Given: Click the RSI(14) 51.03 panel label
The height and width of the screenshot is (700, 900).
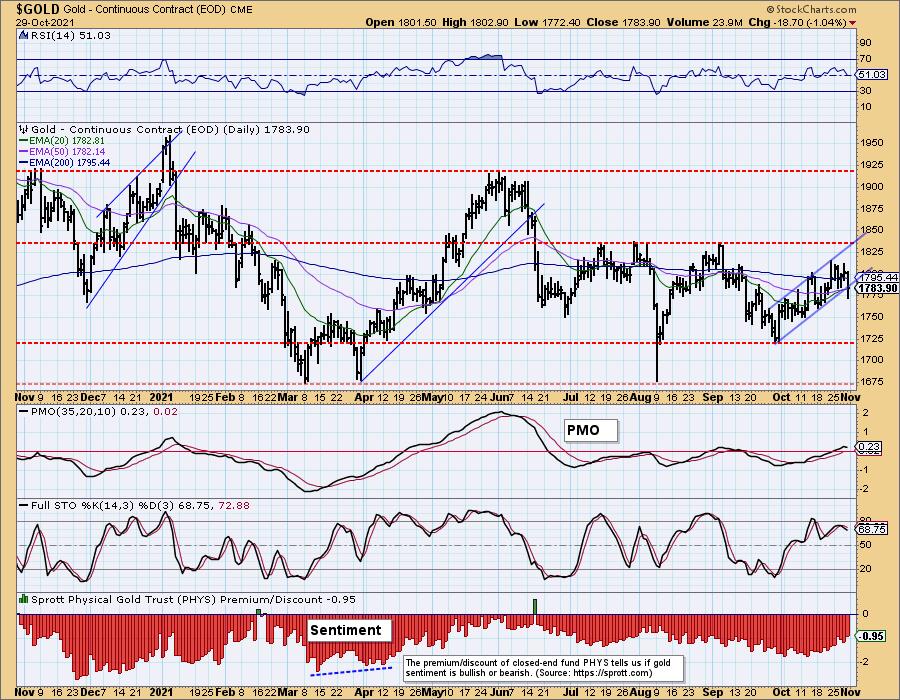Looking at the screenshot, I should [71, 35].
